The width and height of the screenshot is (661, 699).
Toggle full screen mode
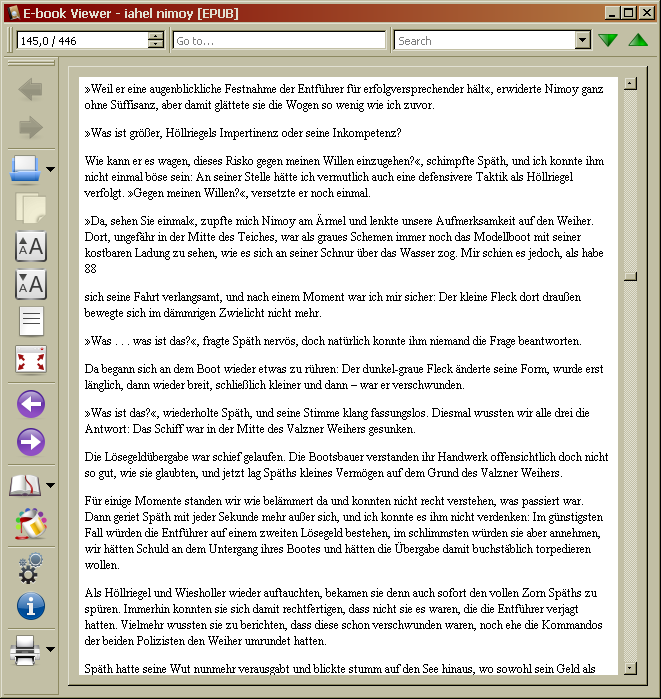(x=31, y=360)
